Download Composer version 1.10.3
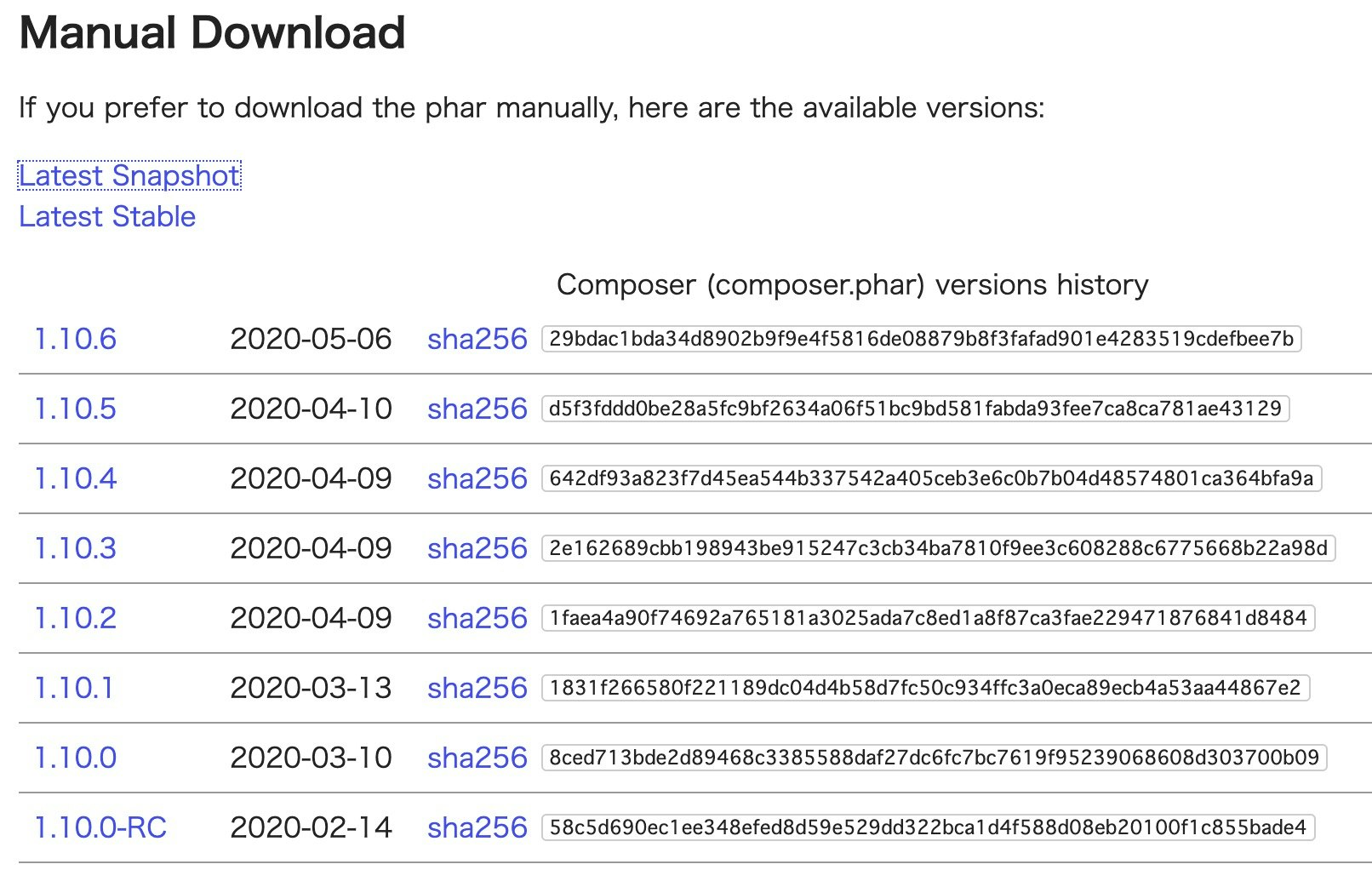 tap(75, 548)
